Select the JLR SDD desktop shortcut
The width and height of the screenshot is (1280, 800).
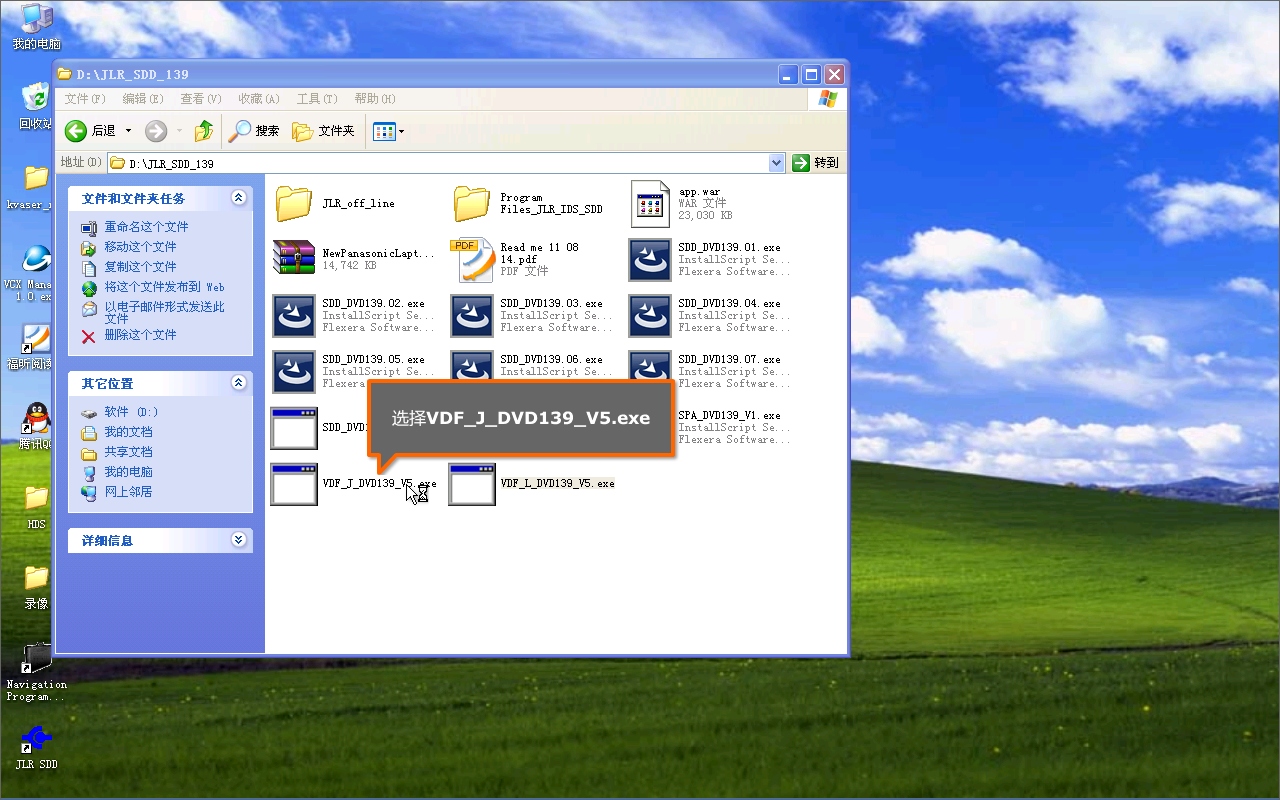(x=36, y=740)
